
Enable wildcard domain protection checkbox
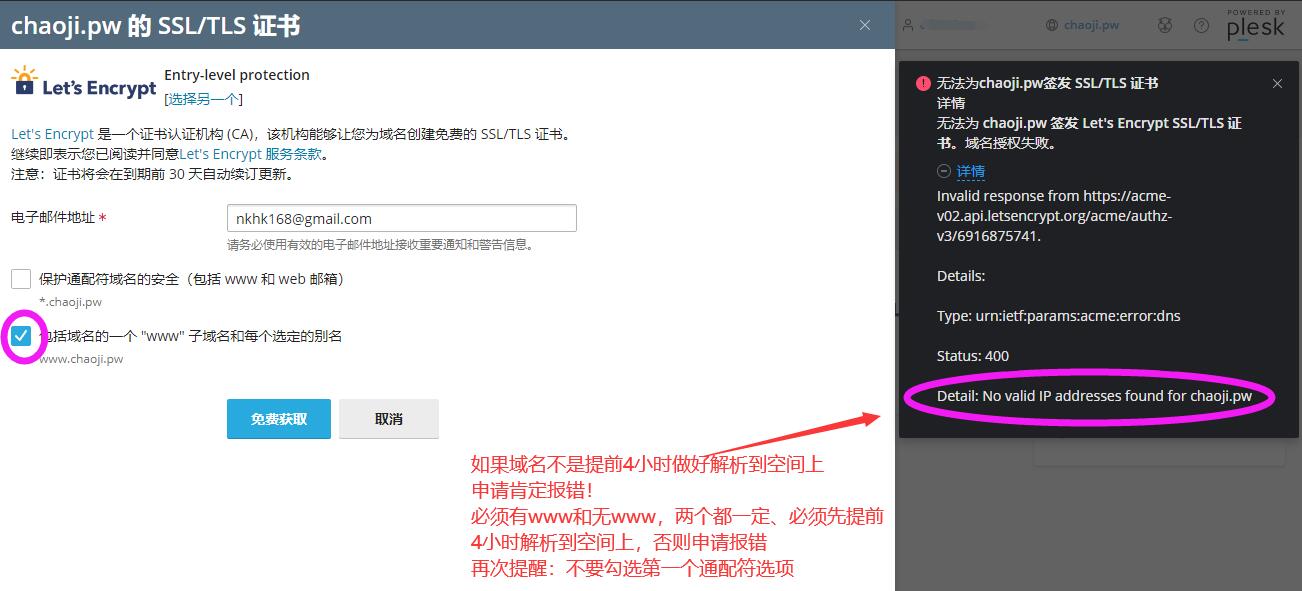coord(21,279)
